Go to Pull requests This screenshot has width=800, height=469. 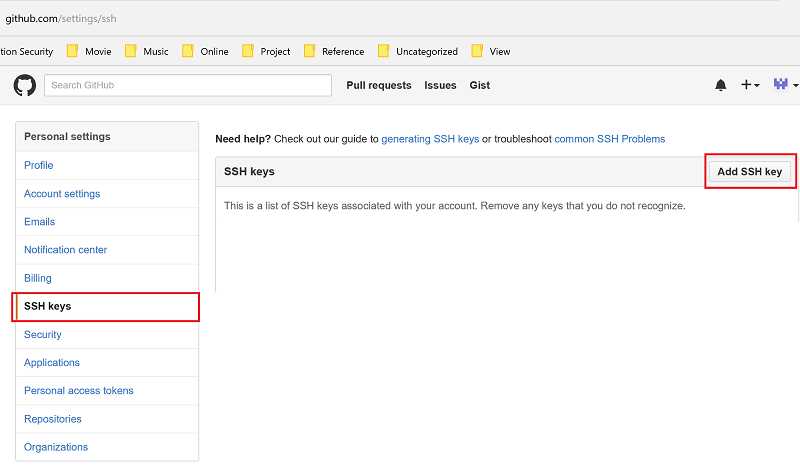(x=379, y=85)
